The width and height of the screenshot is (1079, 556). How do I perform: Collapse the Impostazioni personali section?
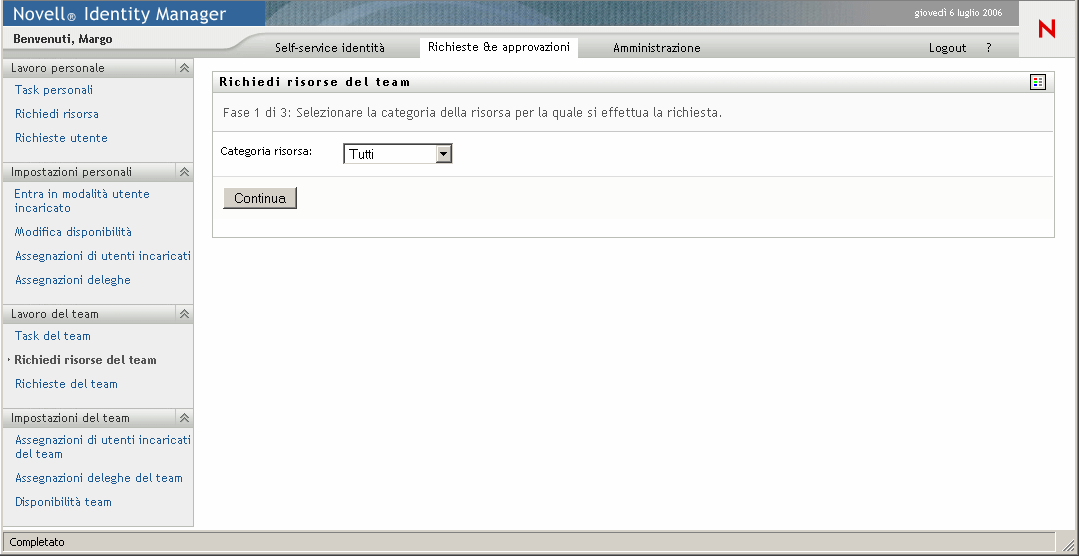[x=184, y=172]
